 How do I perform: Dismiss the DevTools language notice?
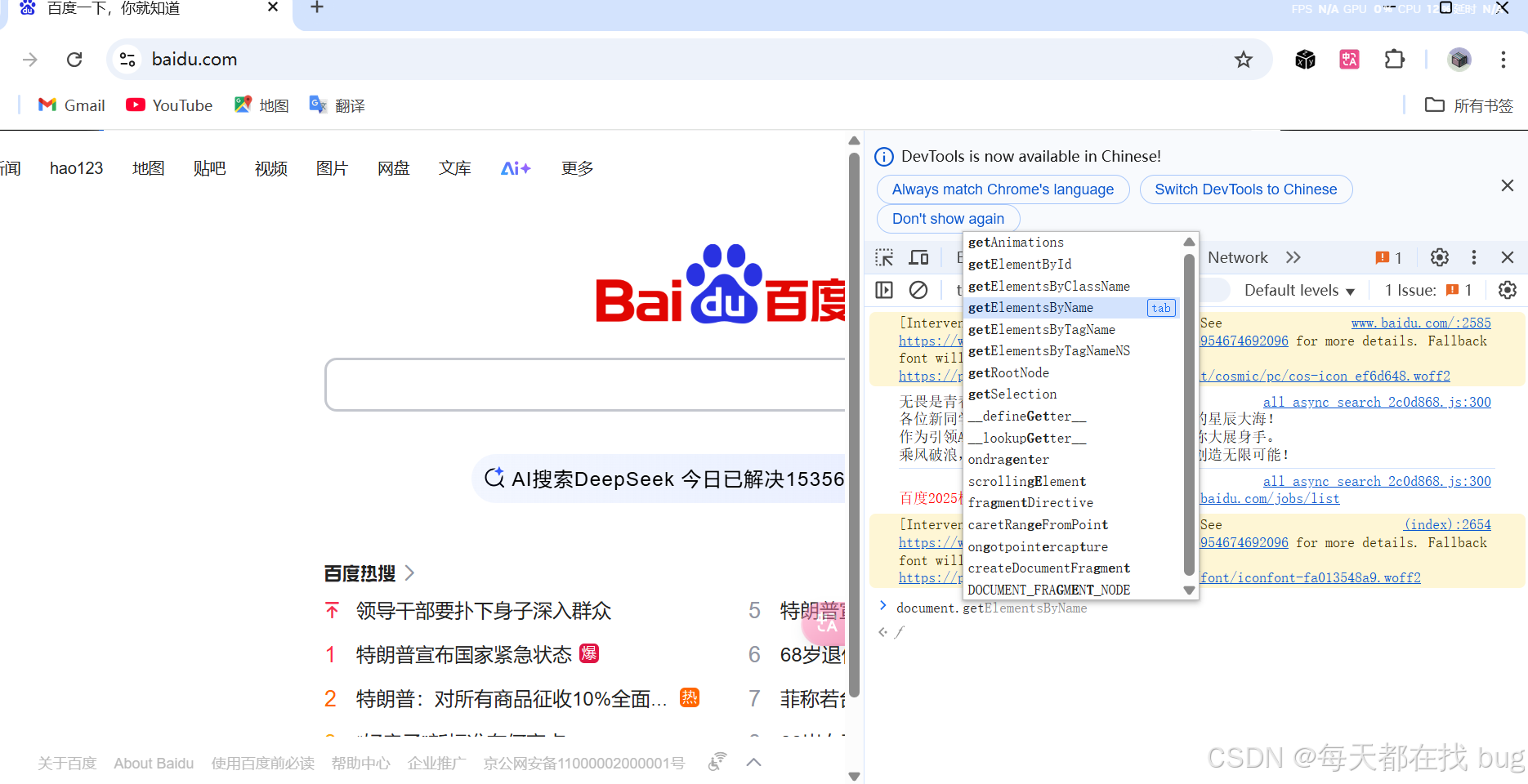1508,186
